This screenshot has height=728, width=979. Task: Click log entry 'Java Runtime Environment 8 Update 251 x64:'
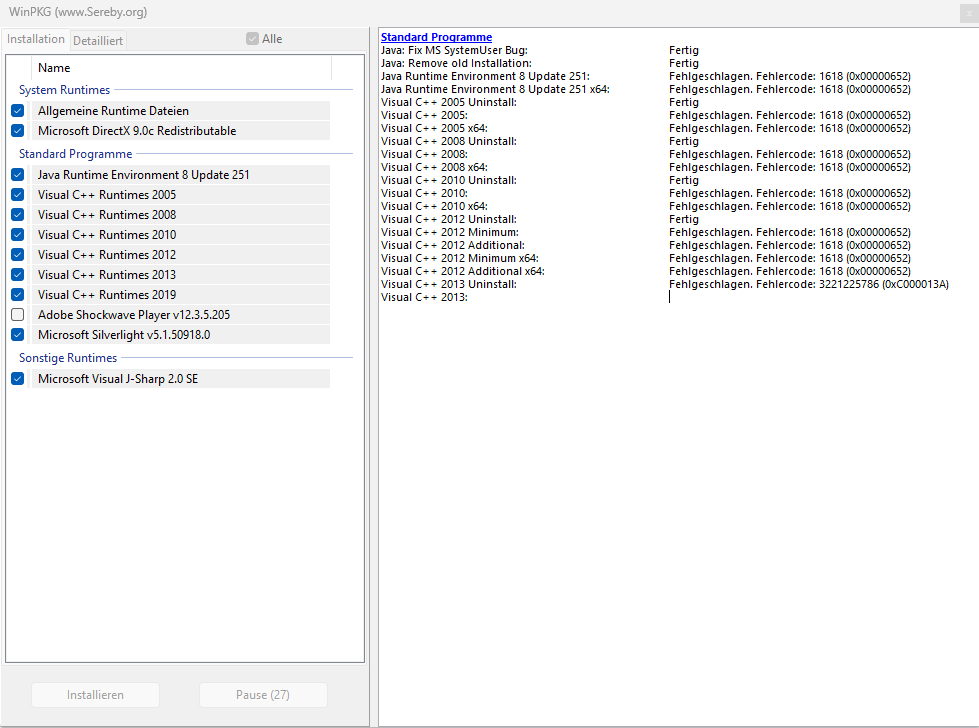point(495,89)
